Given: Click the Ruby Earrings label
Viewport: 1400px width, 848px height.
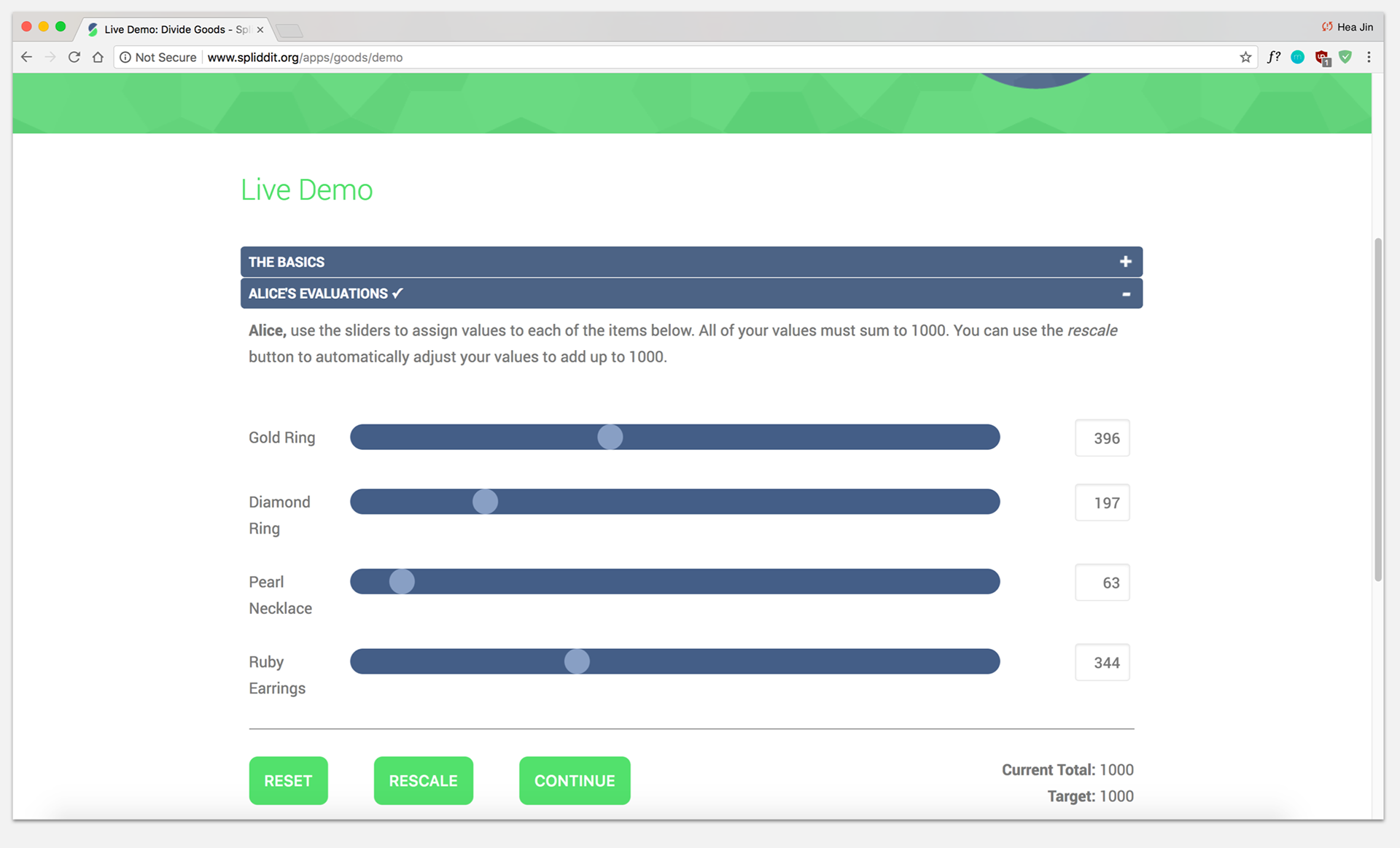Looking at the screenshot, I should click(x=277, y=674).
